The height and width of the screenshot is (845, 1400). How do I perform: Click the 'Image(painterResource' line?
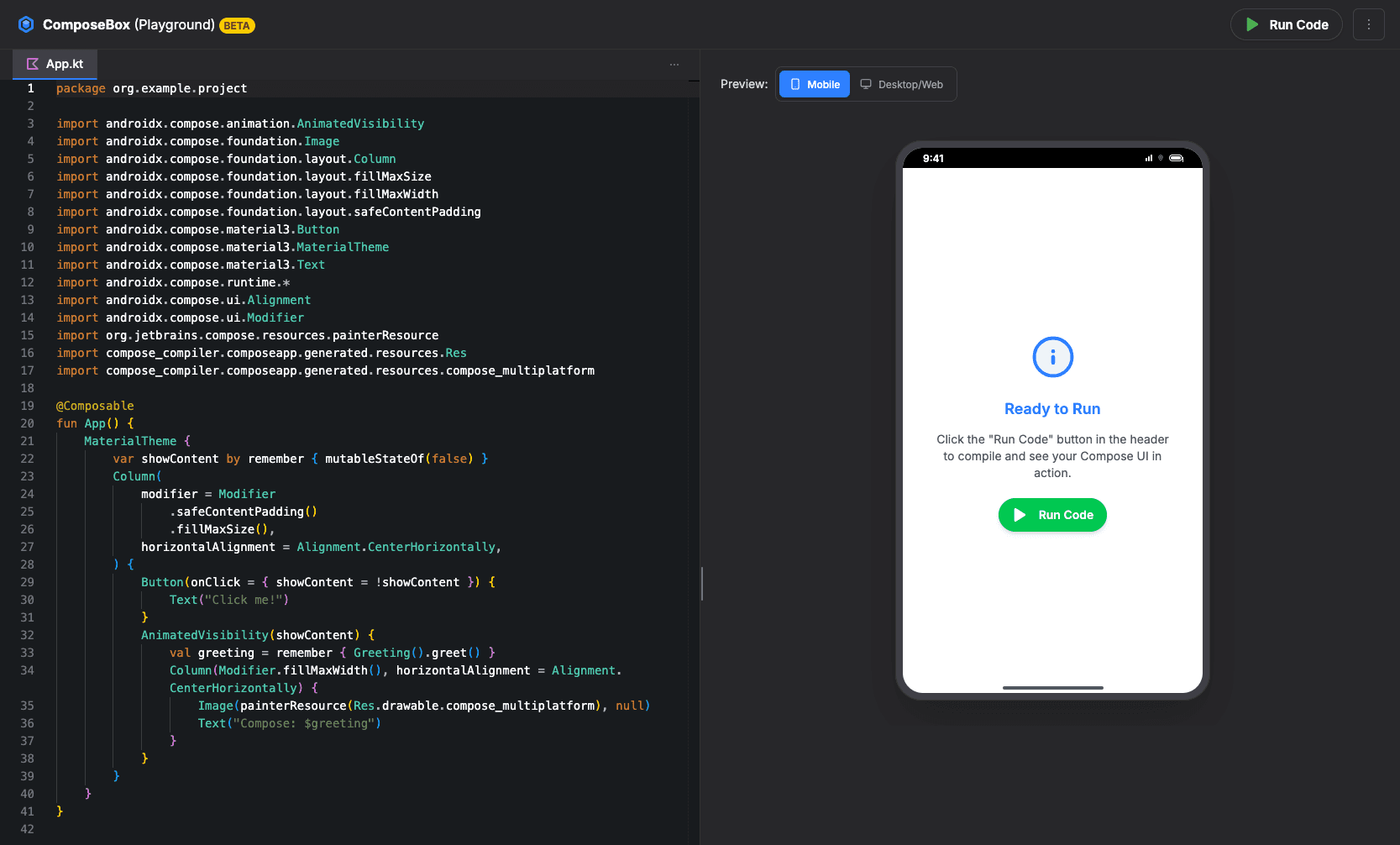[424, 706]
